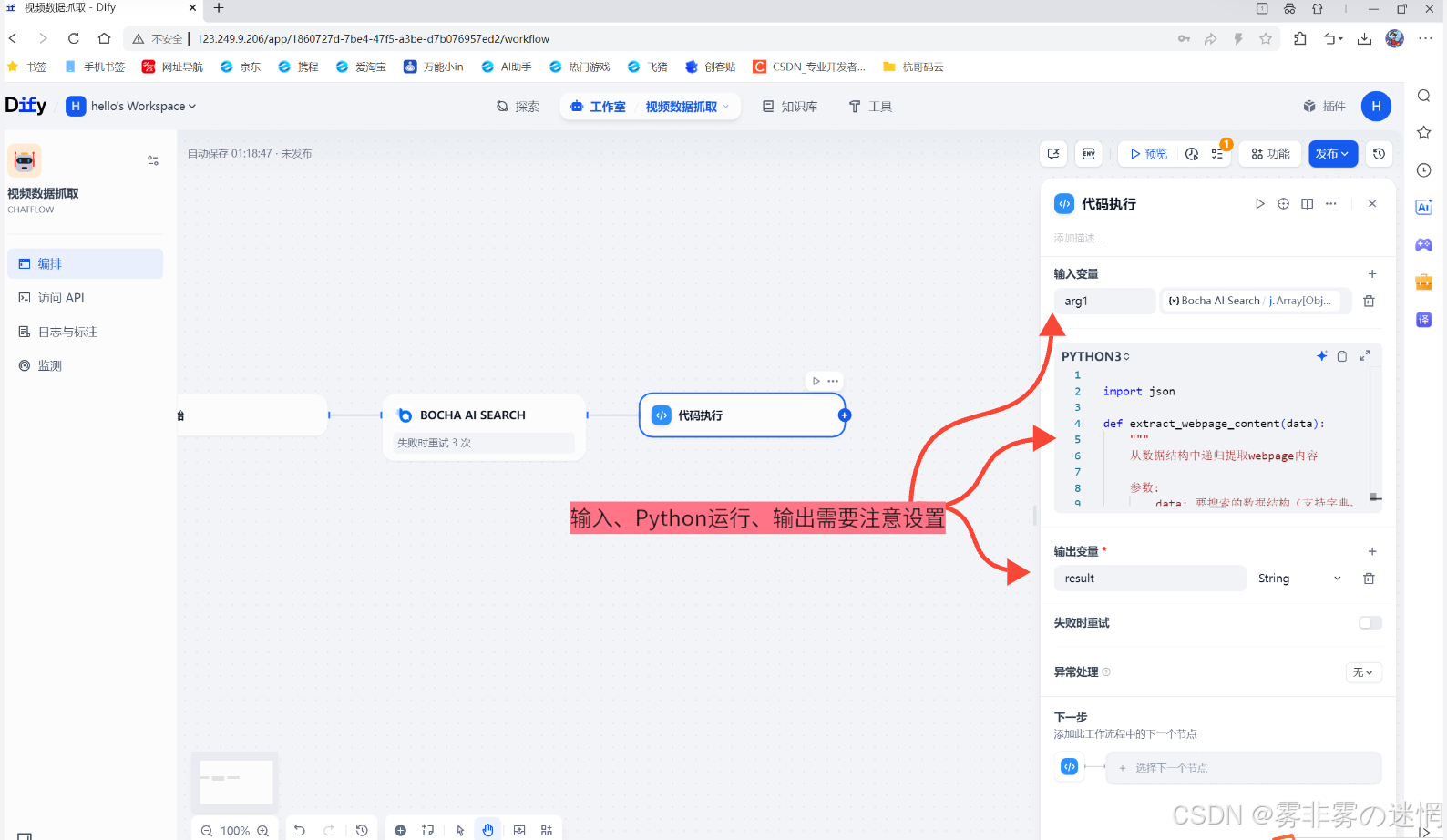Change the Bocha AI Search variable selector
The width and height of the screenshot is (1447, 840).
tap(1256, 301)
